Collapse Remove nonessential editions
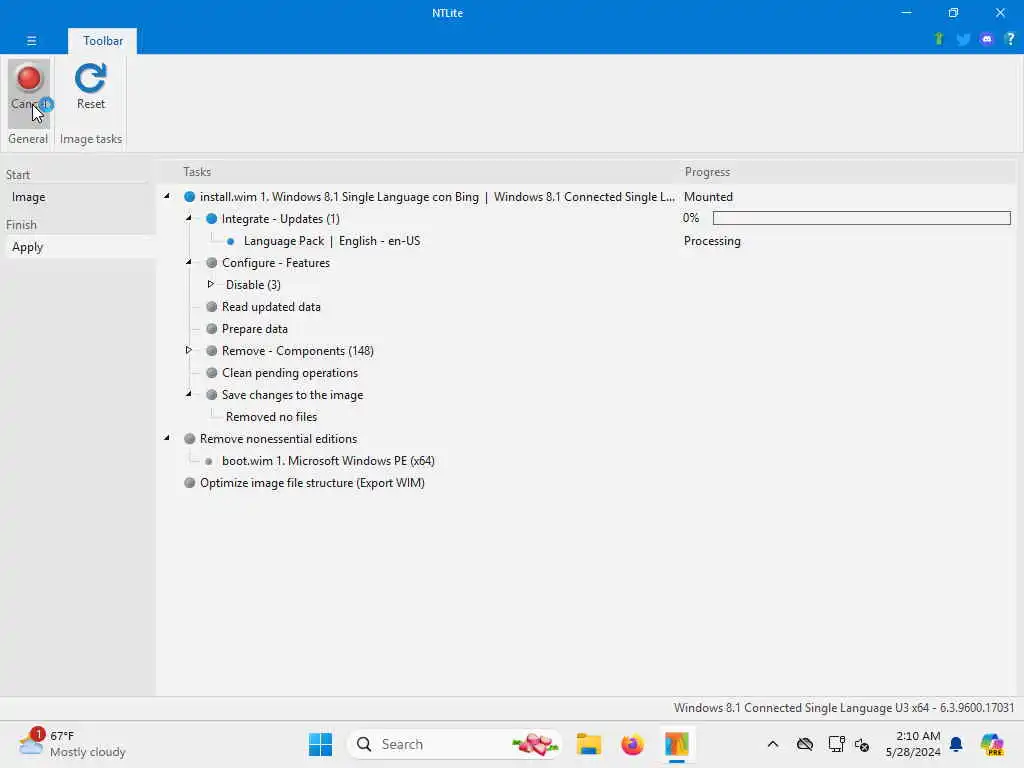The image size is (1024, 768). [167, 438]
